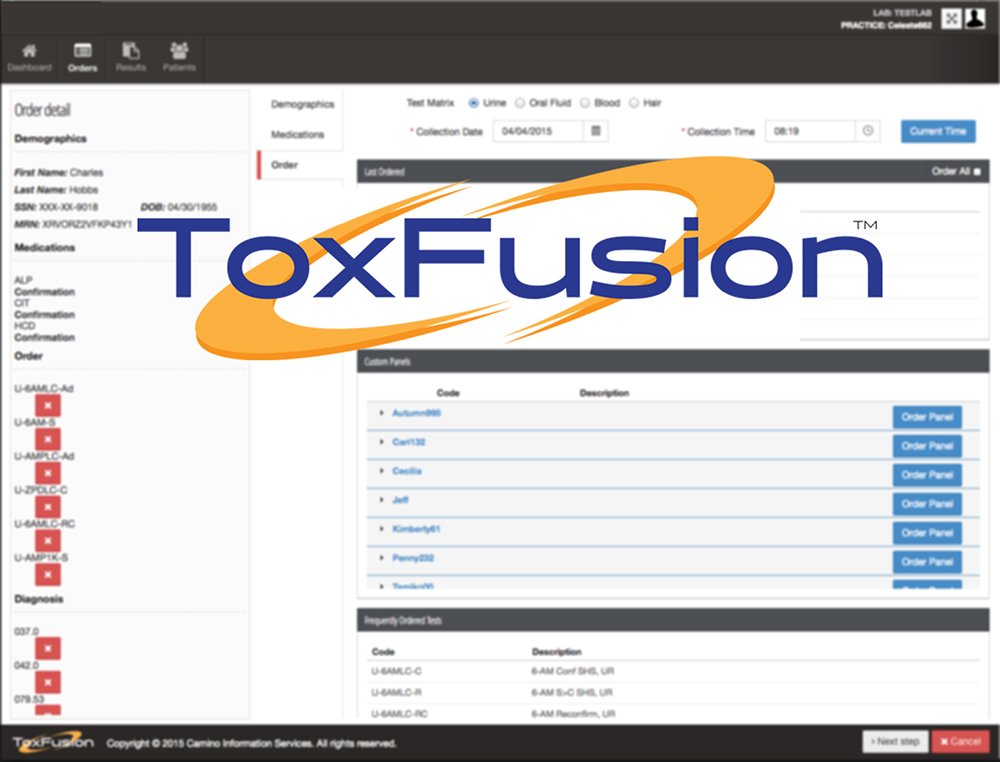Expand the Autumn995 custom panel

click(381, 413)
